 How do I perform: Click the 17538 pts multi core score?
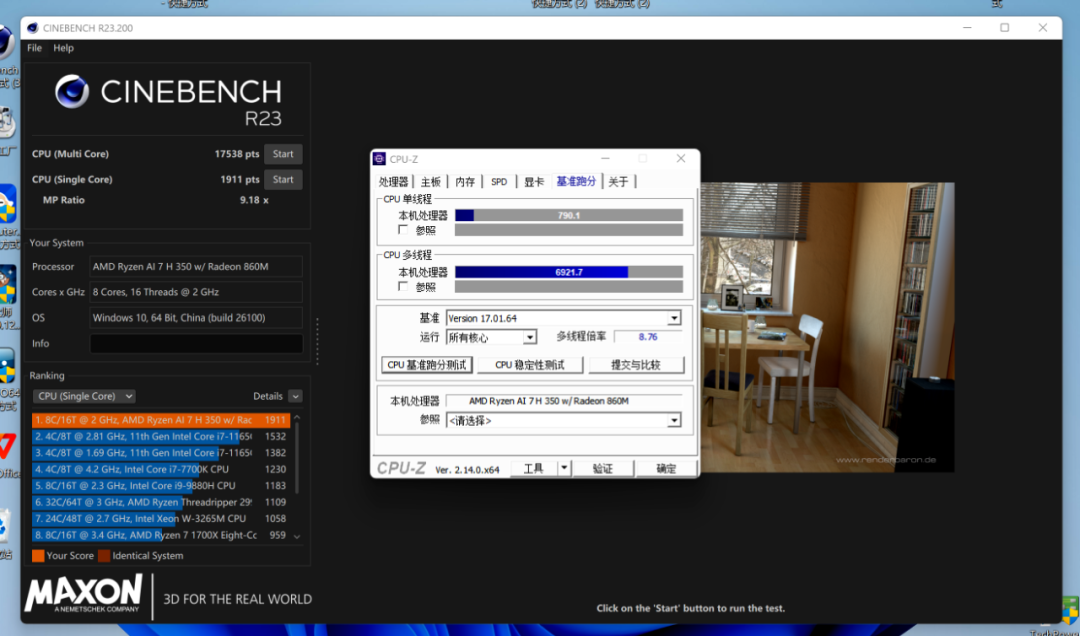237,154
